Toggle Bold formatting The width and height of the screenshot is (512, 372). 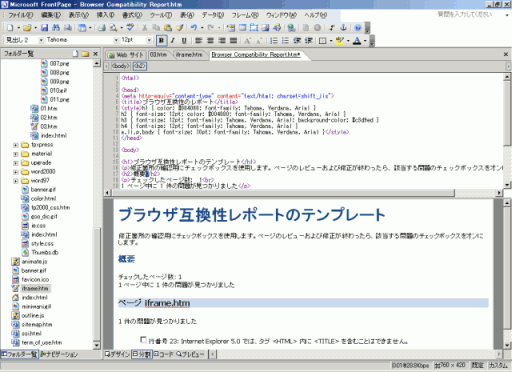tap(161, 41)
